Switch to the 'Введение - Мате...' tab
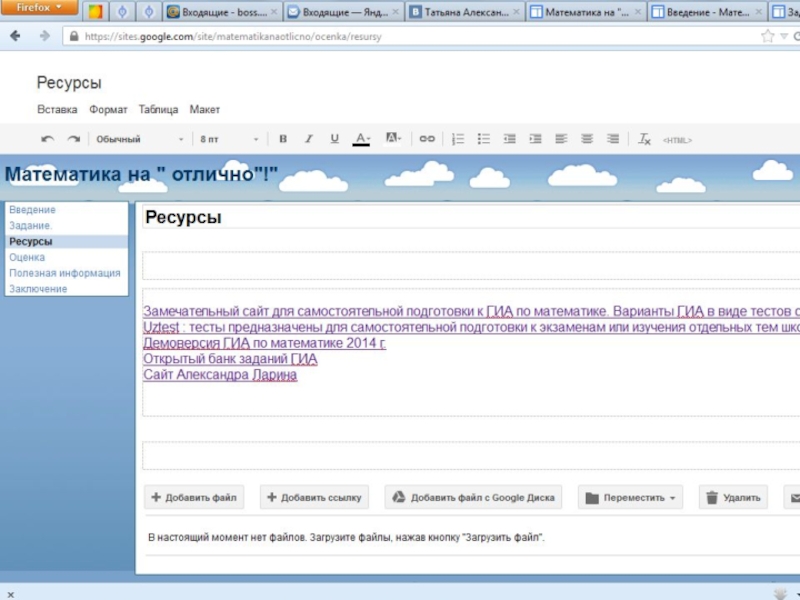Image resolution: width=800 pixels, height=600 pixels. (x=707, y=12)
